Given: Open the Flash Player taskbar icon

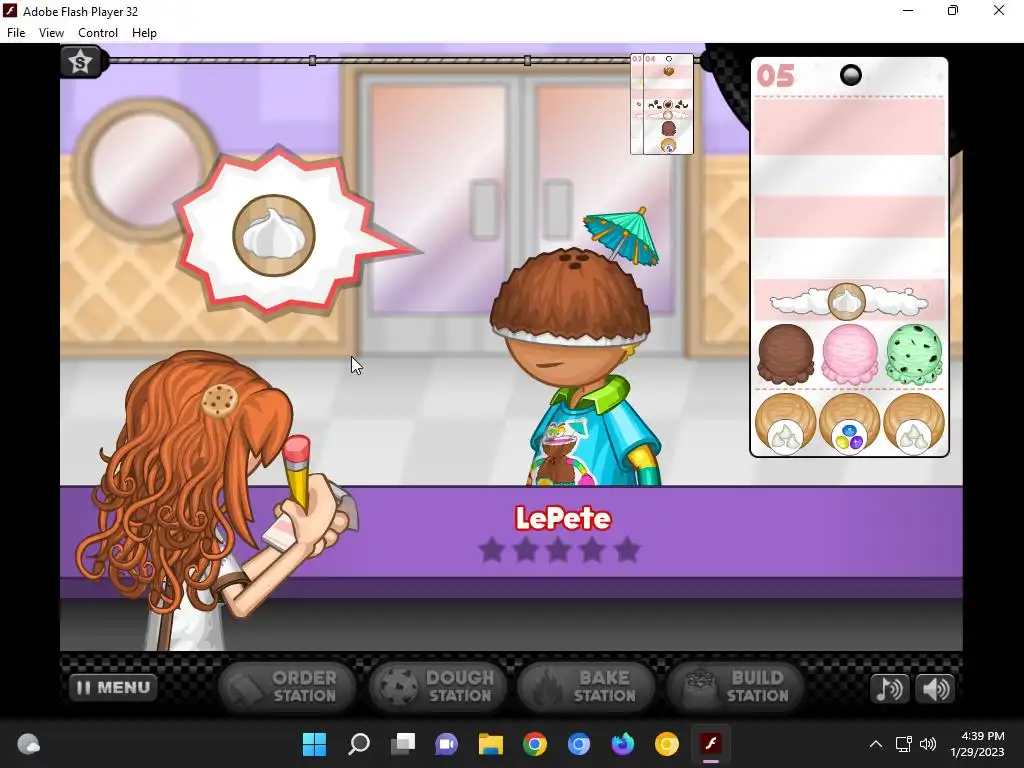Looking at the screenshot, I should (711, 744).
